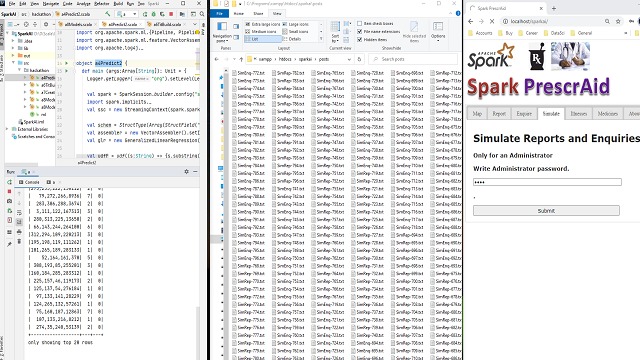
Task: Click the Project panel settings gear icon
Action: [x=46, y=24]
